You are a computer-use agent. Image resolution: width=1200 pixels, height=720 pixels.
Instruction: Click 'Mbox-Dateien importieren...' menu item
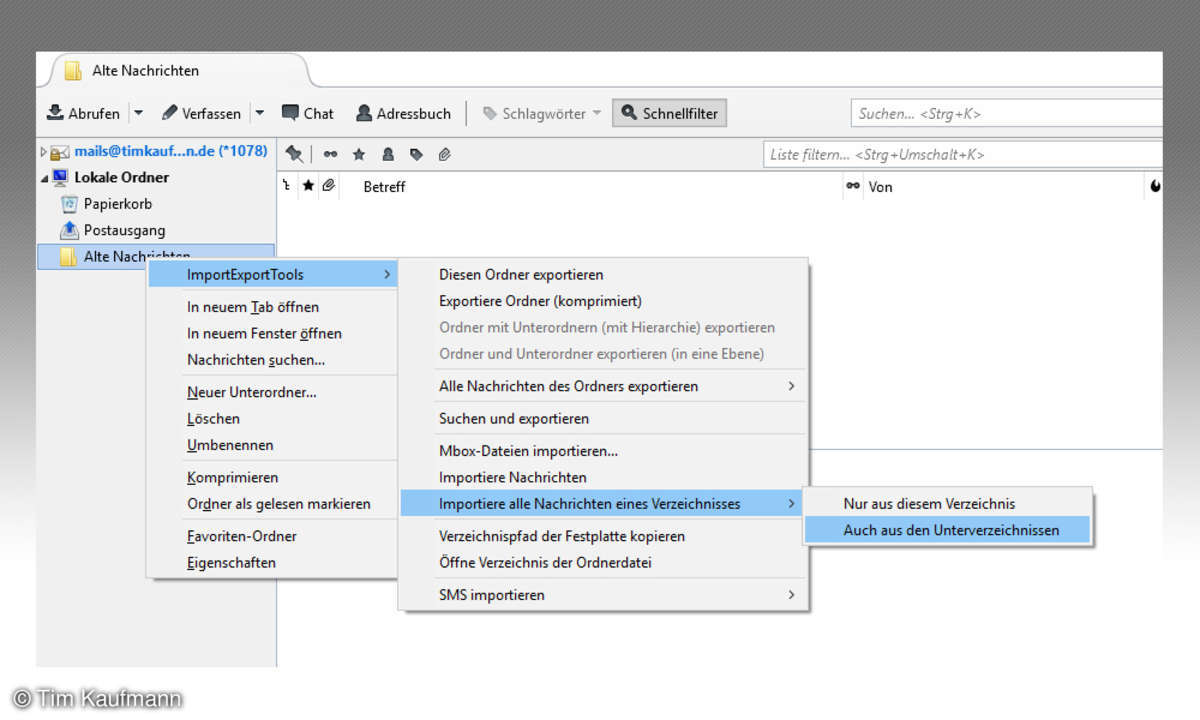pos(528,451)
